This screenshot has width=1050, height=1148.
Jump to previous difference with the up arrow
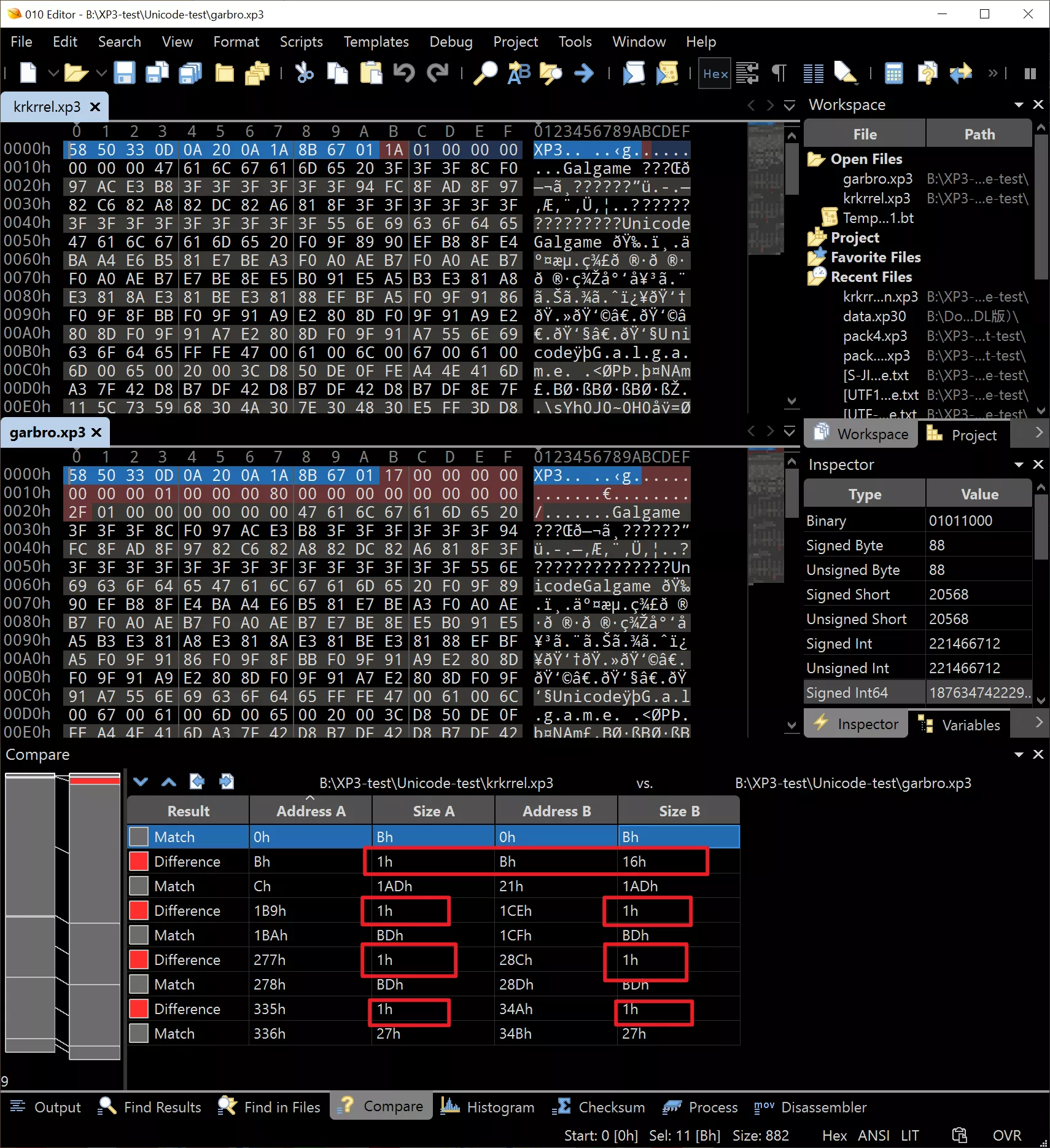169,781
